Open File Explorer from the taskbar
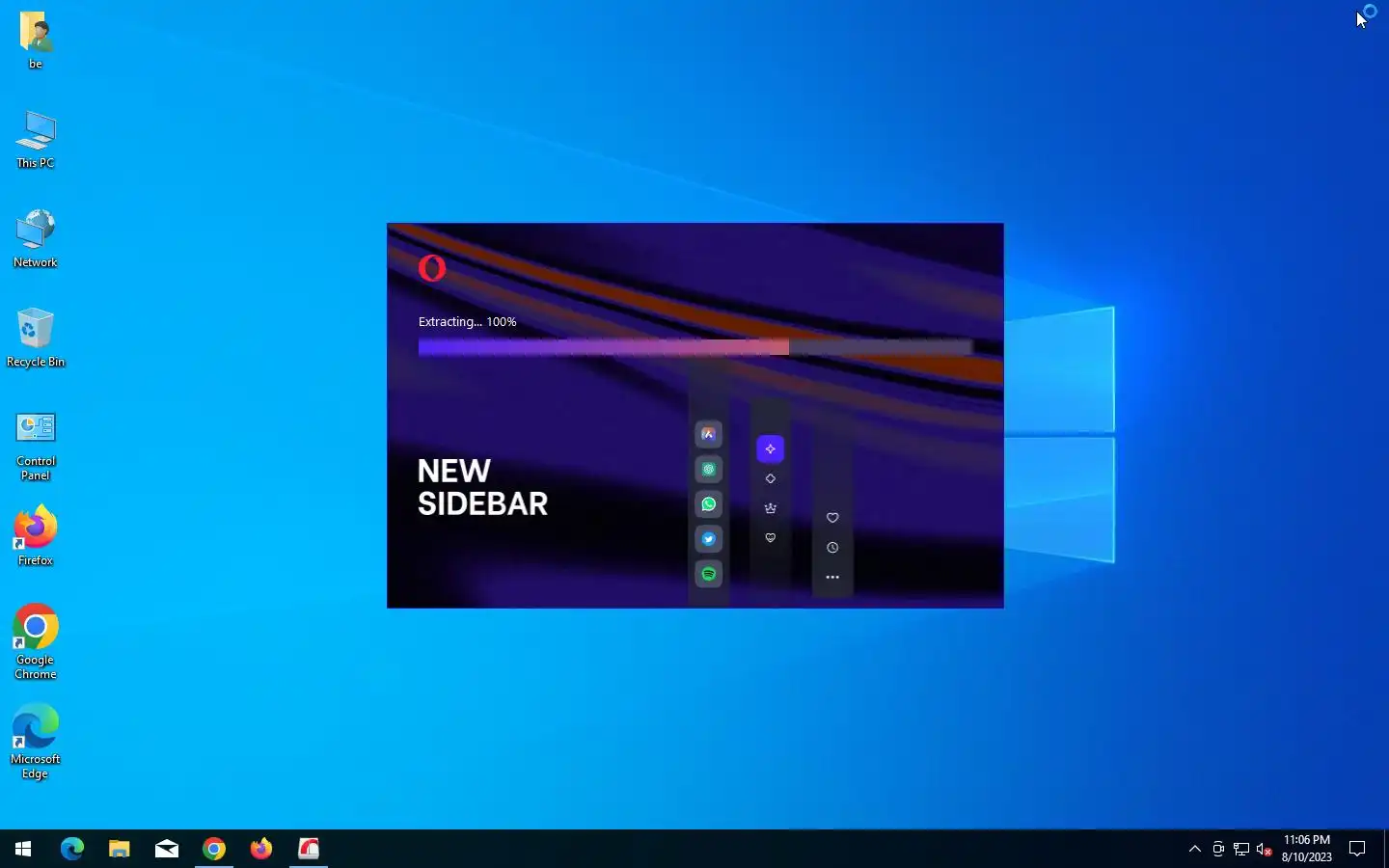This screenshot has height=868, width=1389. [x=119, y=849]
